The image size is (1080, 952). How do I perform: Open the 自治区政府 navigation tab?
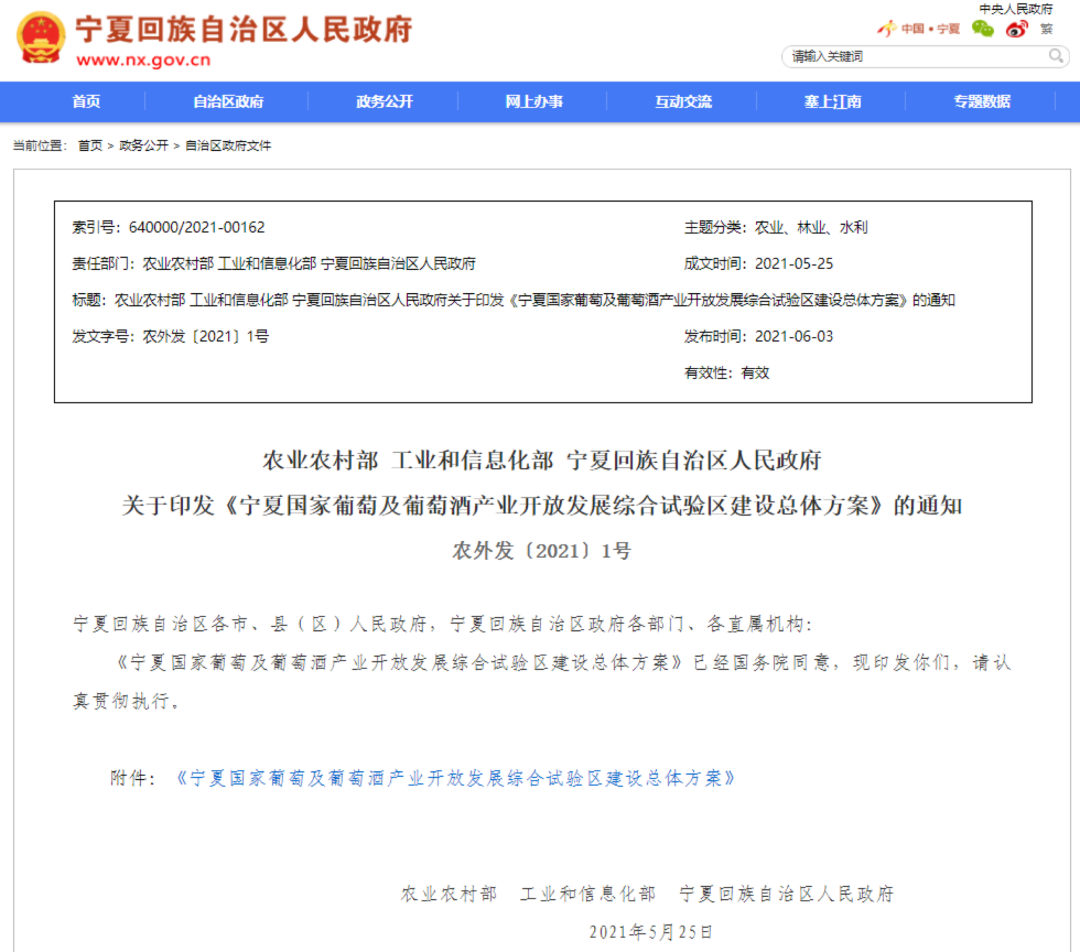[x=228, y=101]
